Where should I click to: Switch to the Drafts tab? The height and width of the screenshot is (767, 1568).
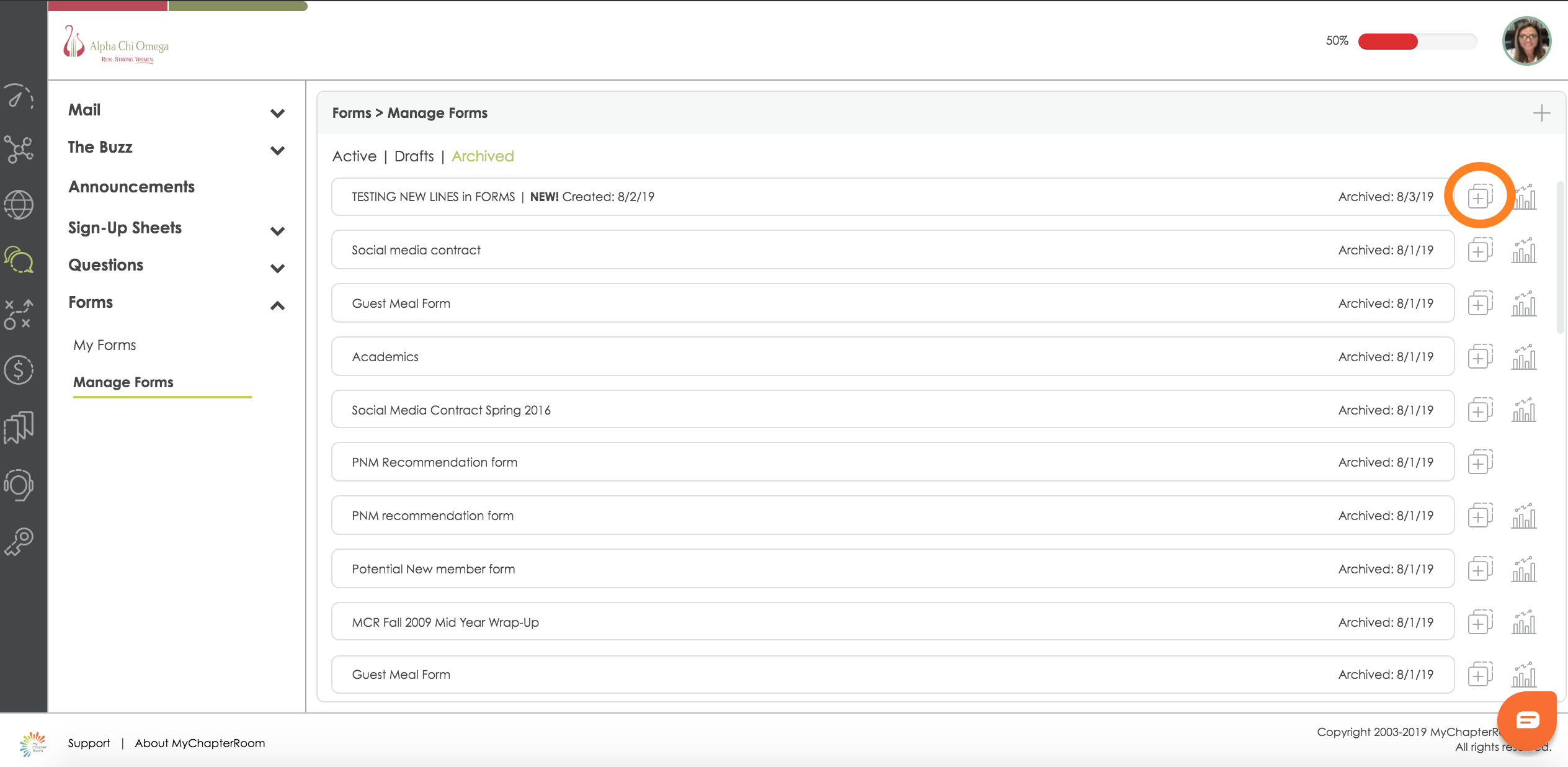(414, 156)
